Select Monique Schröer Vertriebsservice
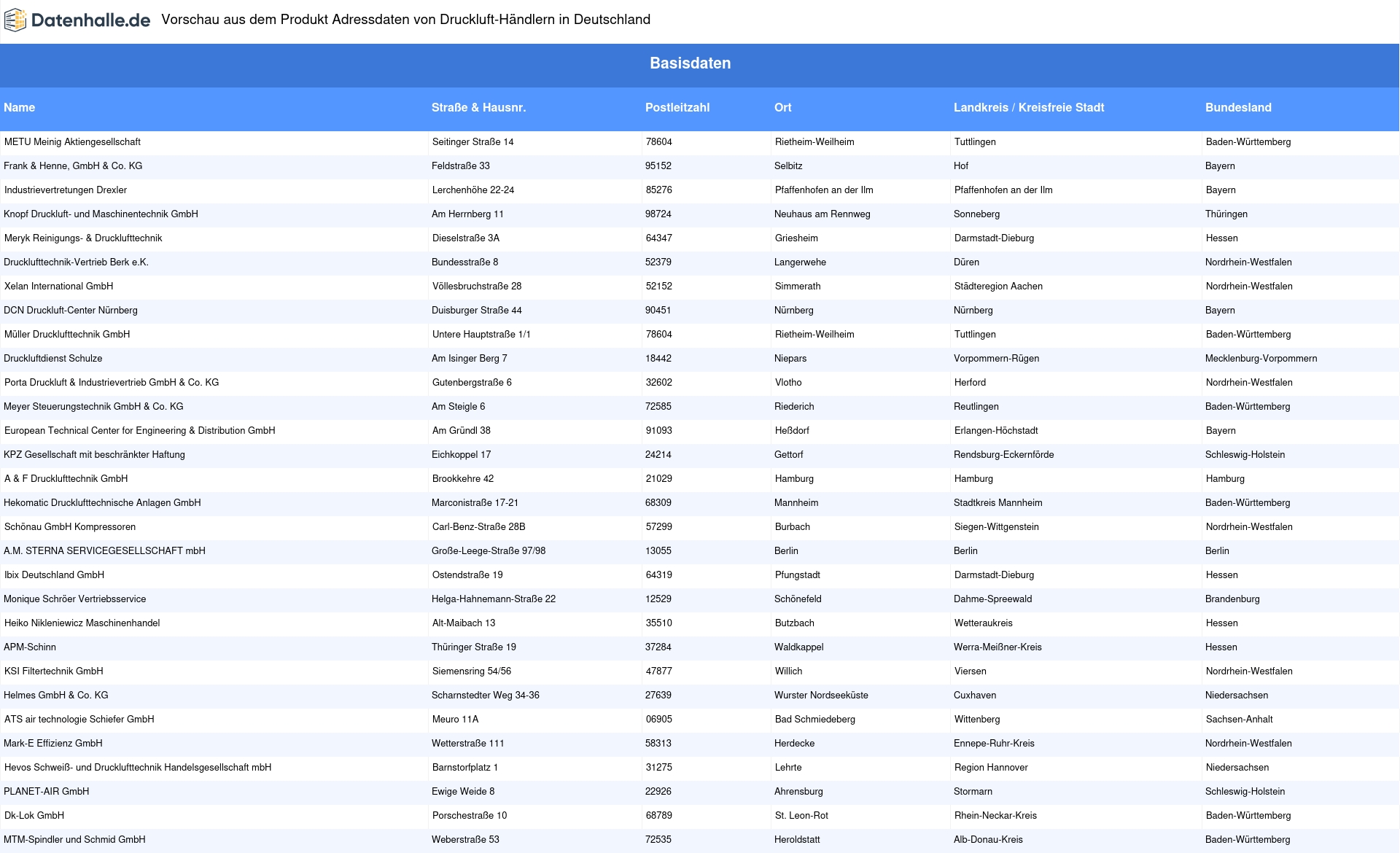The image size is (1400, 853). point(75,599)
